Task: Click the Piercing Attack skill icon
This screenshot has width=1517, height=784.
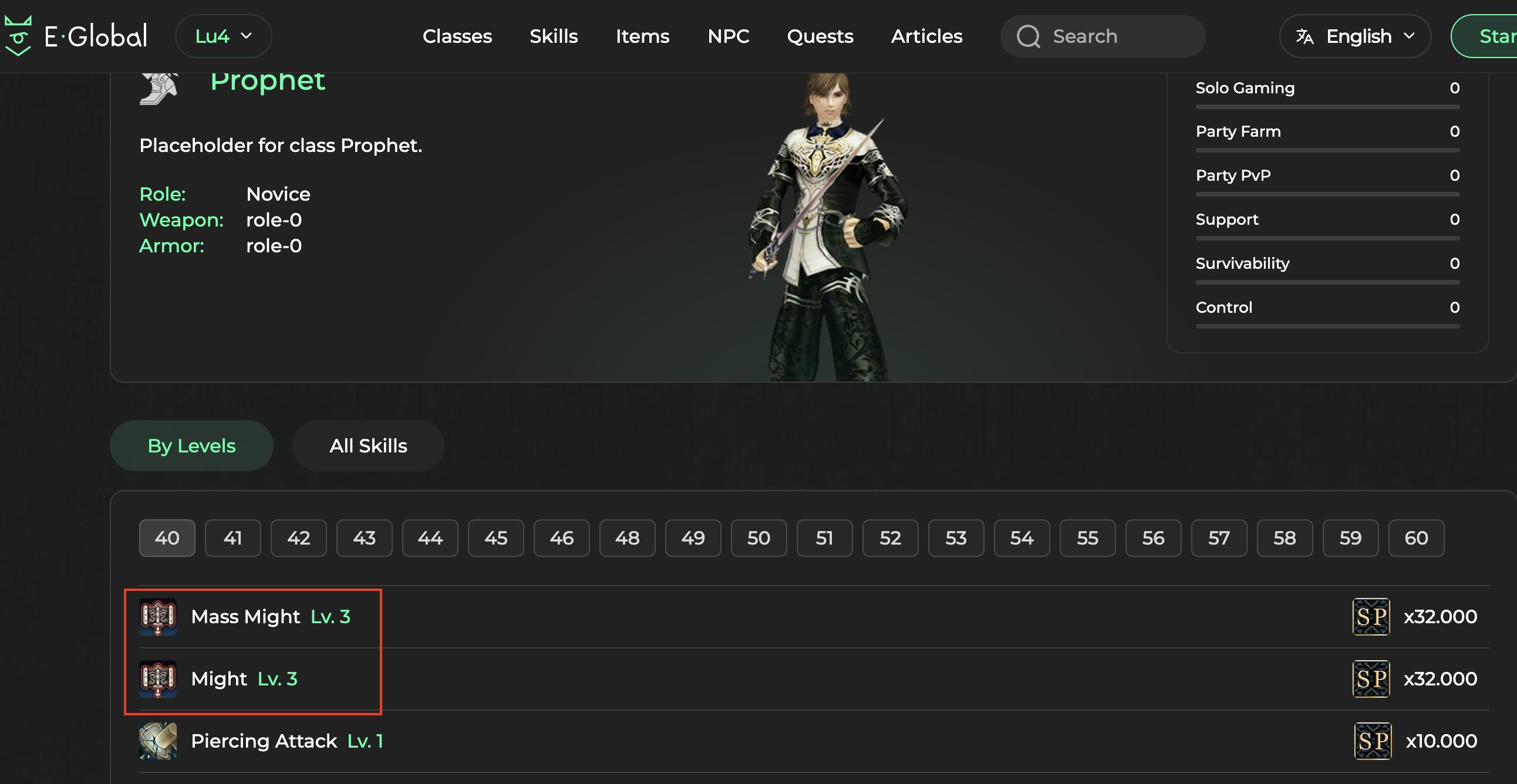Action: pyautogui.click(x=158, y=741)
